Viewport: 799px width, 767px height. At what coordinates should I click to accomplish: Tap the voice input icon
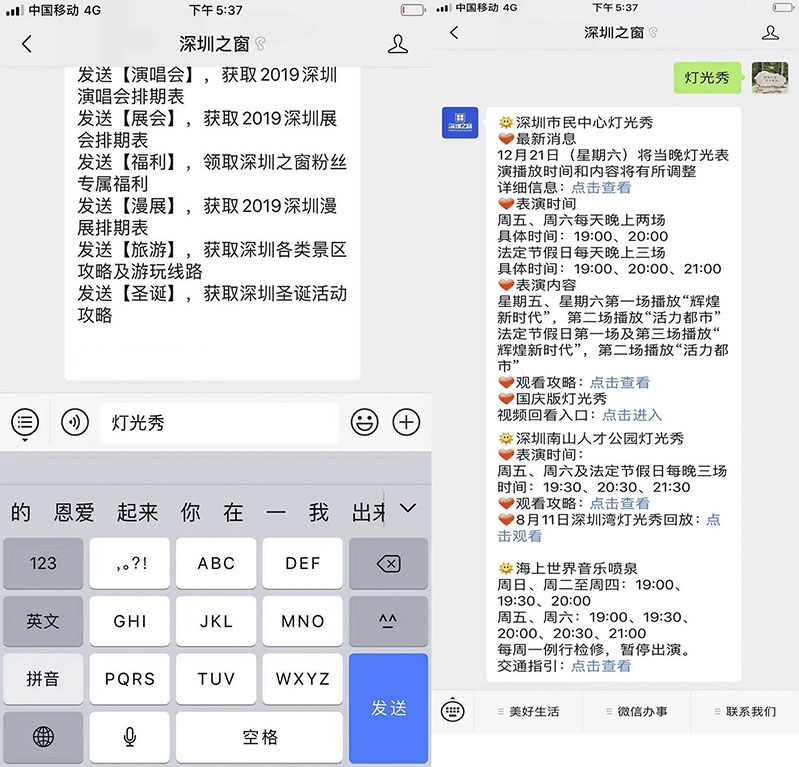(75, 422)
